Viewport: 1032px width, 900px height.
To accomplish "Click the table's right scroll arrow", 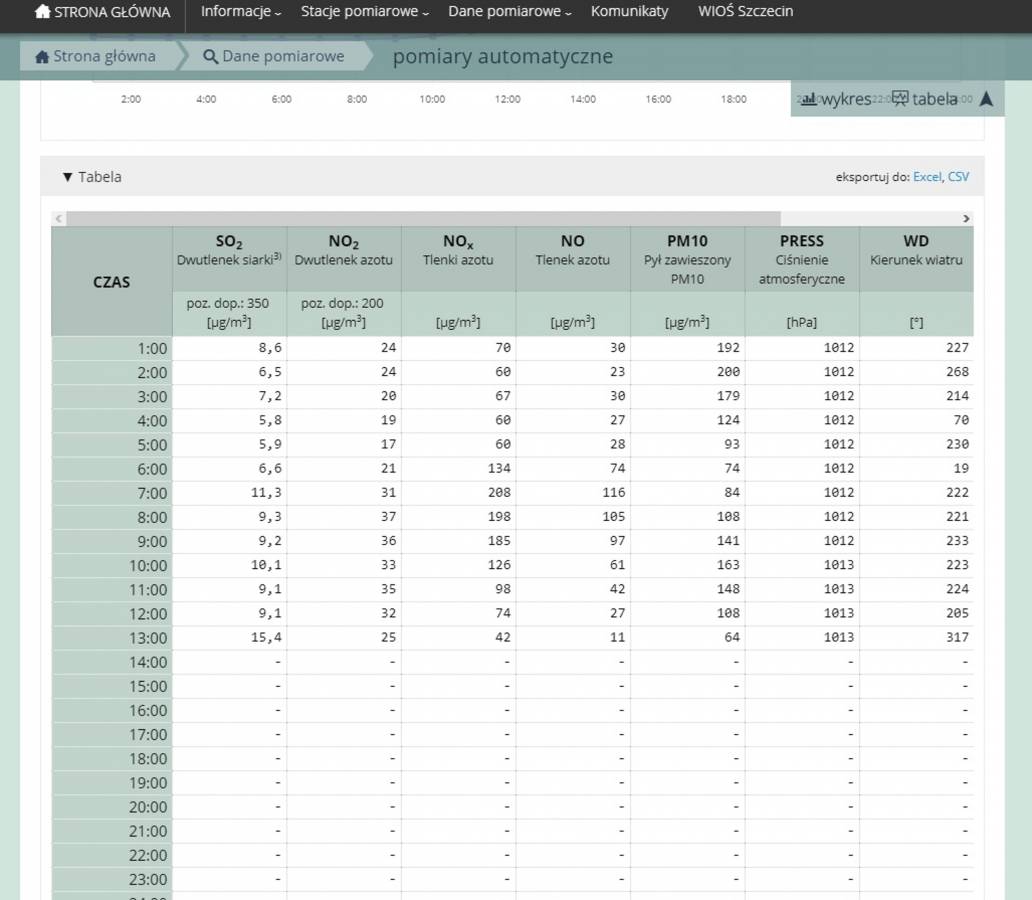I will [x=966, y=218].
